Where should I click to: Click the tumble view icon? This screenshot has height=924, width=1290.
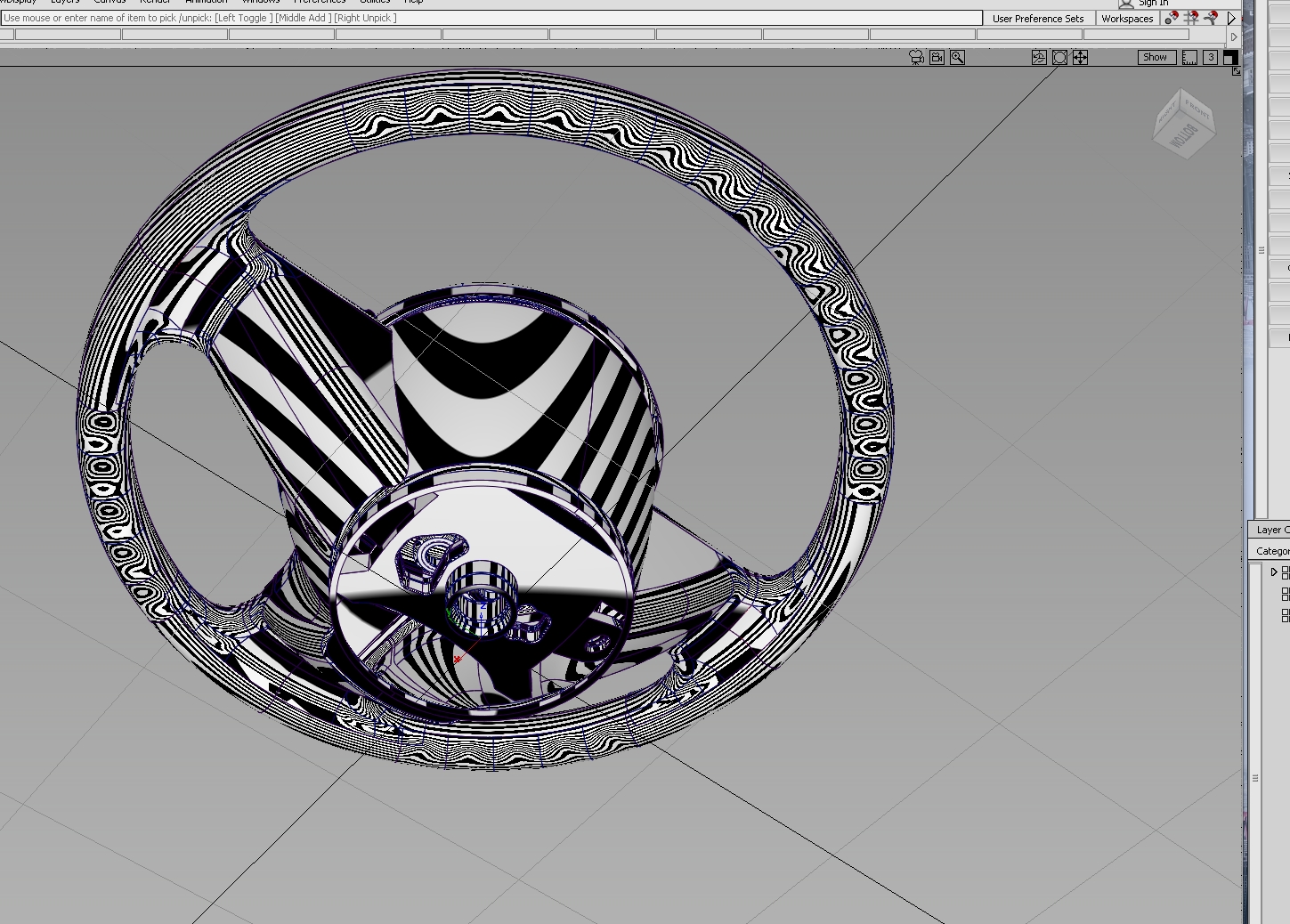pos(1039,57)
